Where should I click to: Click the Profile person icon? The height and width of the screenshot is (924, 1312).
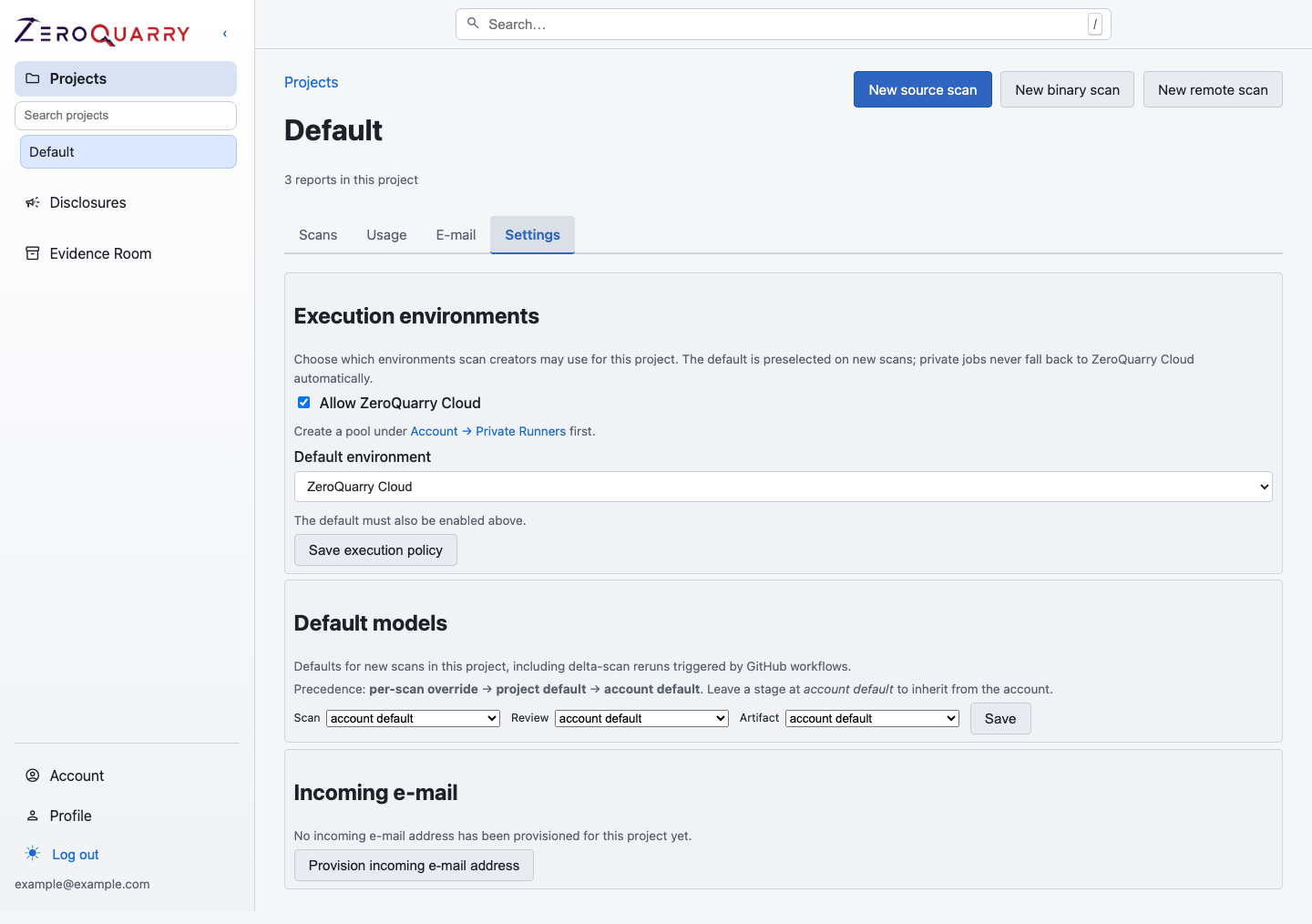coord(33,816)
